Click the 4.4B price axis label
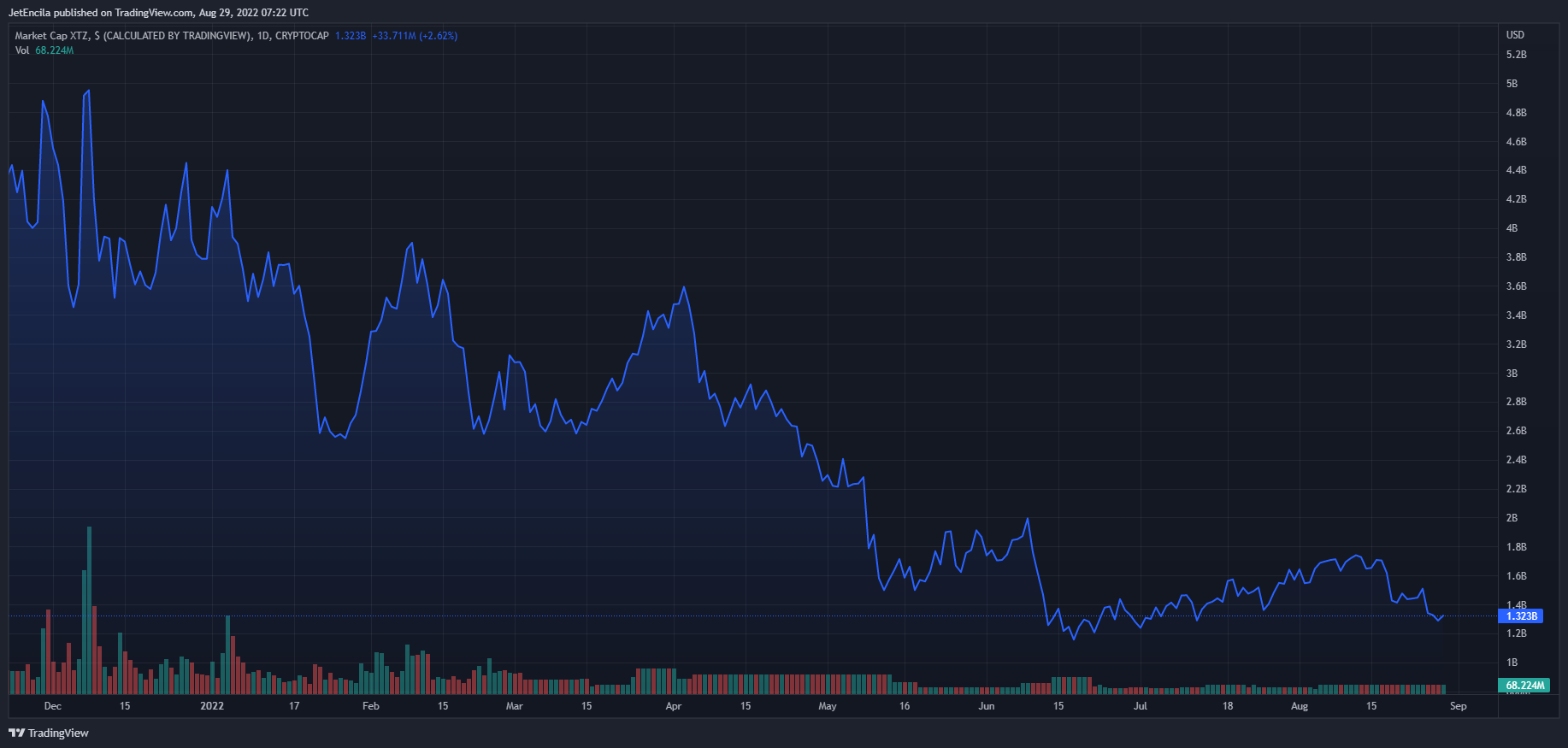This screenshot has height=748, width=1568. click(x=1516, y=170)
